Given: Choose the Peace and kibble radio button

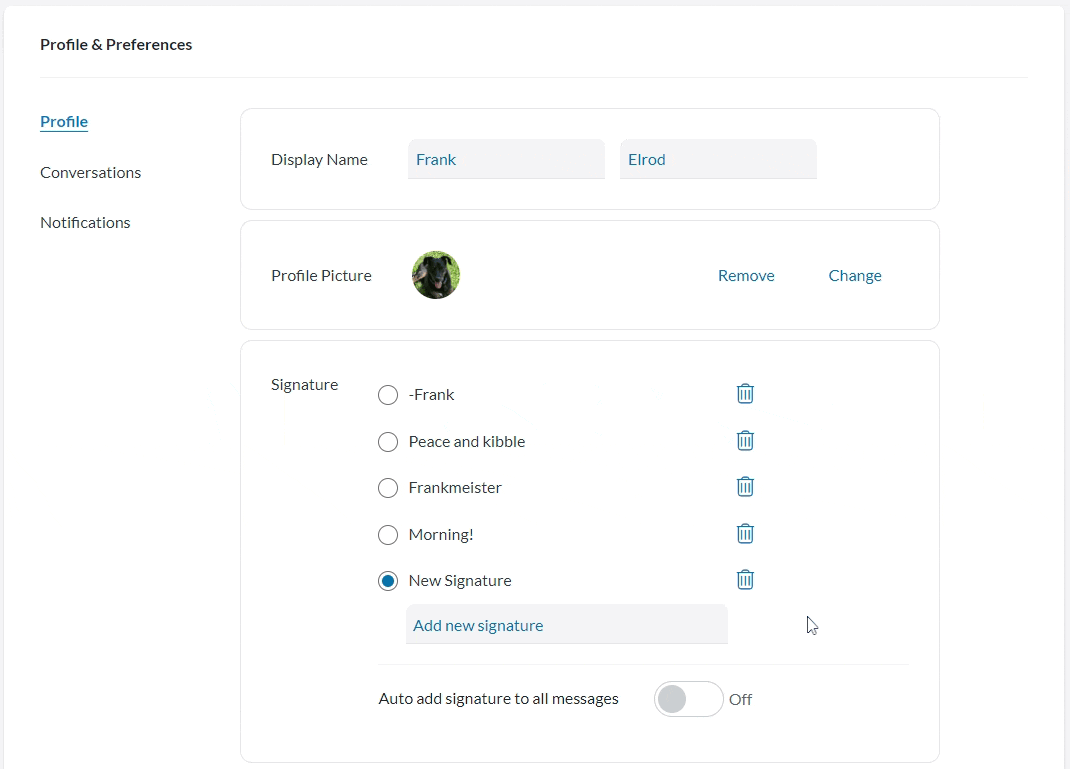Looking at the screenshot, I should click(x=388, y=442).
